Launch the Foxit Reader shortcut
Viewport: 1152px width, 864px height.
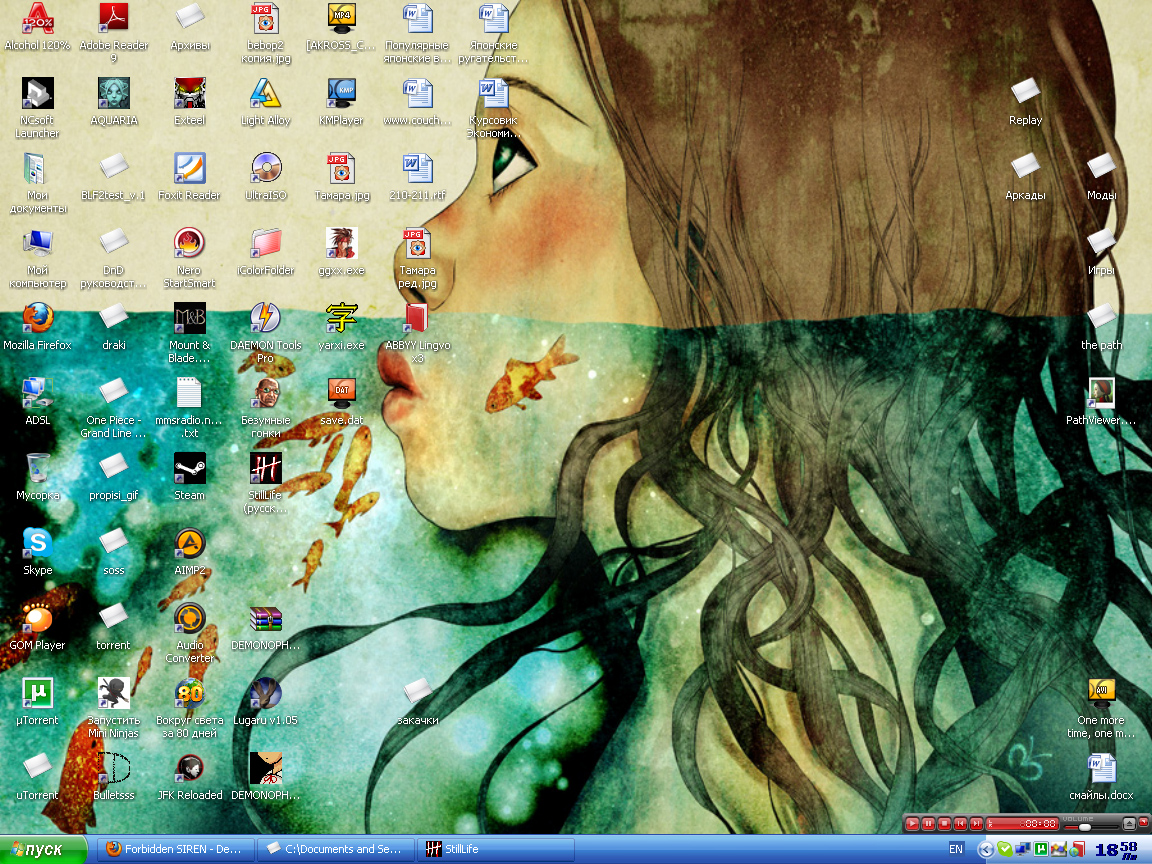tap(190, 177)
